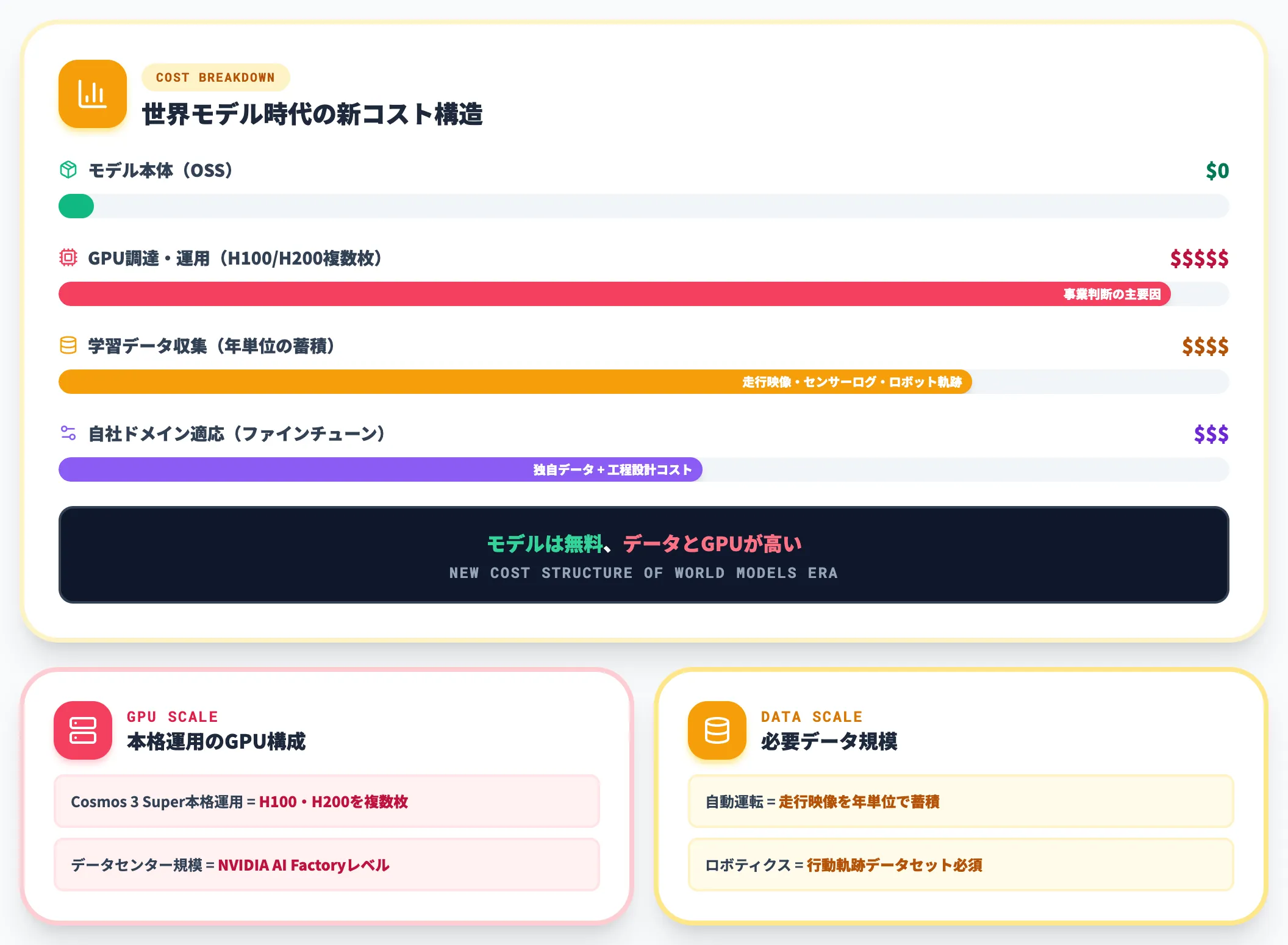Click the orange database icon beside 学習データ収集
The width and height of the screenshot is (1288, 945).
(68, 345)
